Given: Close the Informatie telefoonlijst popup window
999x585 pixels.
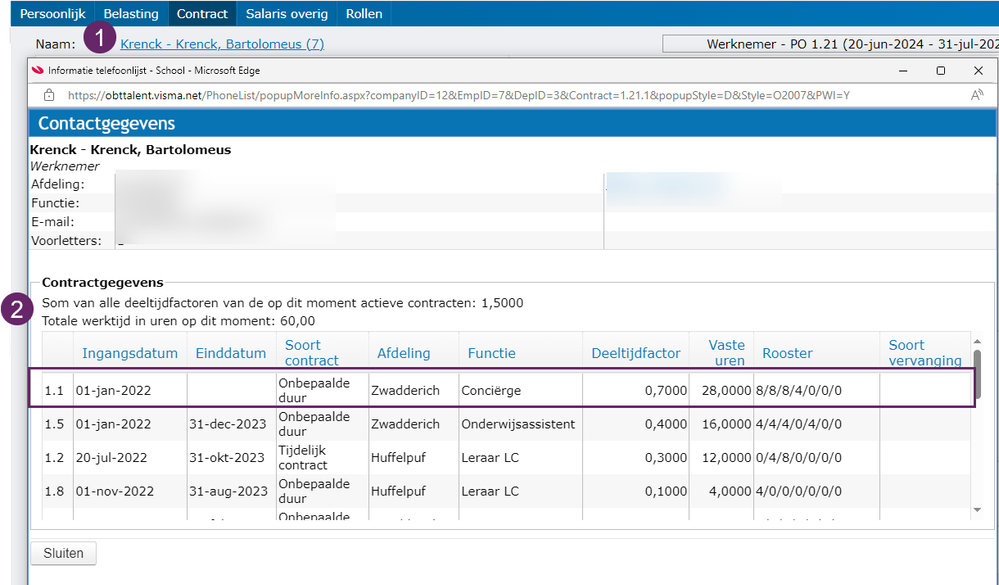Looking at the screenshot, I should [x=979, y=71].
